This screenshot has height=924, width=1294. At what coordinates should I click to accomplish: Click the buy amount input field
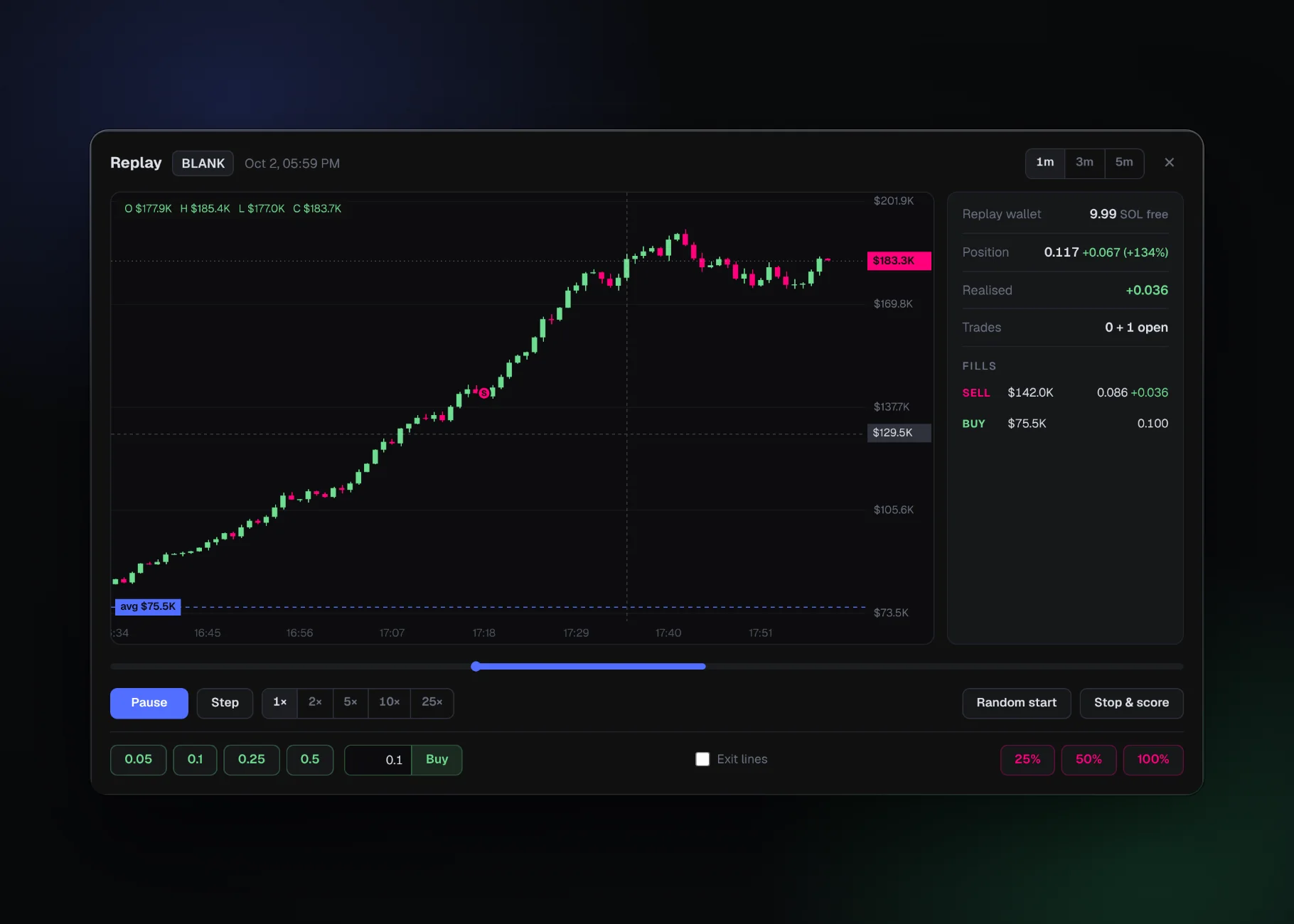[x=378, y=760]
